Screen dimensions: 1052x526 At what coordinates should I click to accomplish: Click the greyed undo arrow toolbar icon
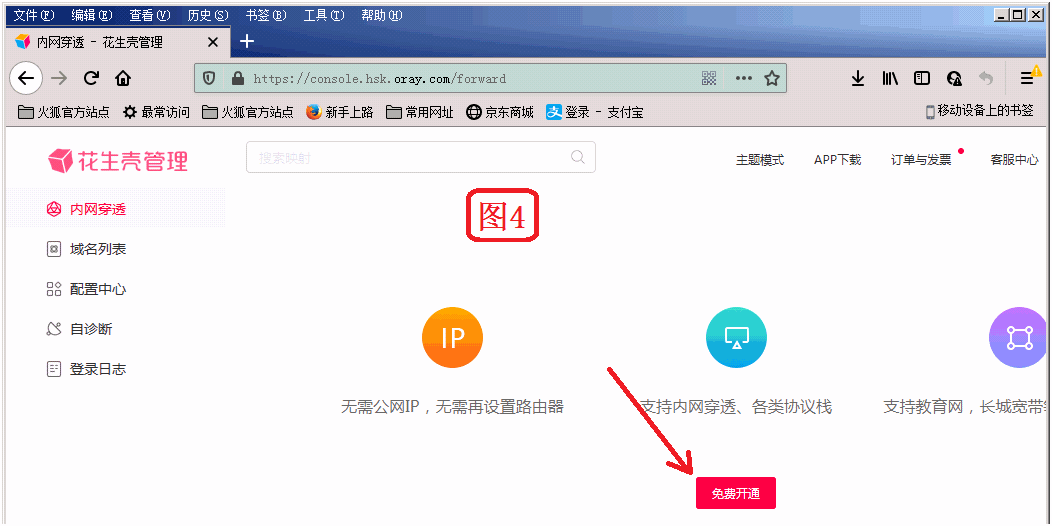click(986, 78)
